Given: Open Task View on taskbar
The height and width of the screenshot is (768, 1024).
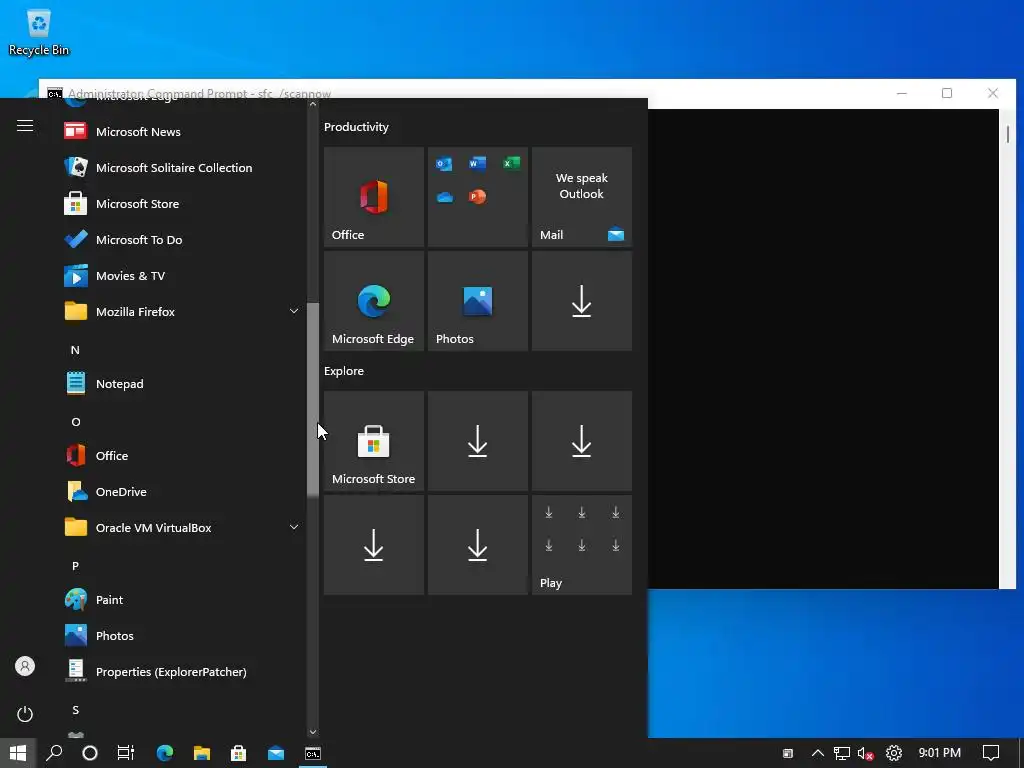Looking at the screenshot, I should pyautogui.click(x=126, y=753).
